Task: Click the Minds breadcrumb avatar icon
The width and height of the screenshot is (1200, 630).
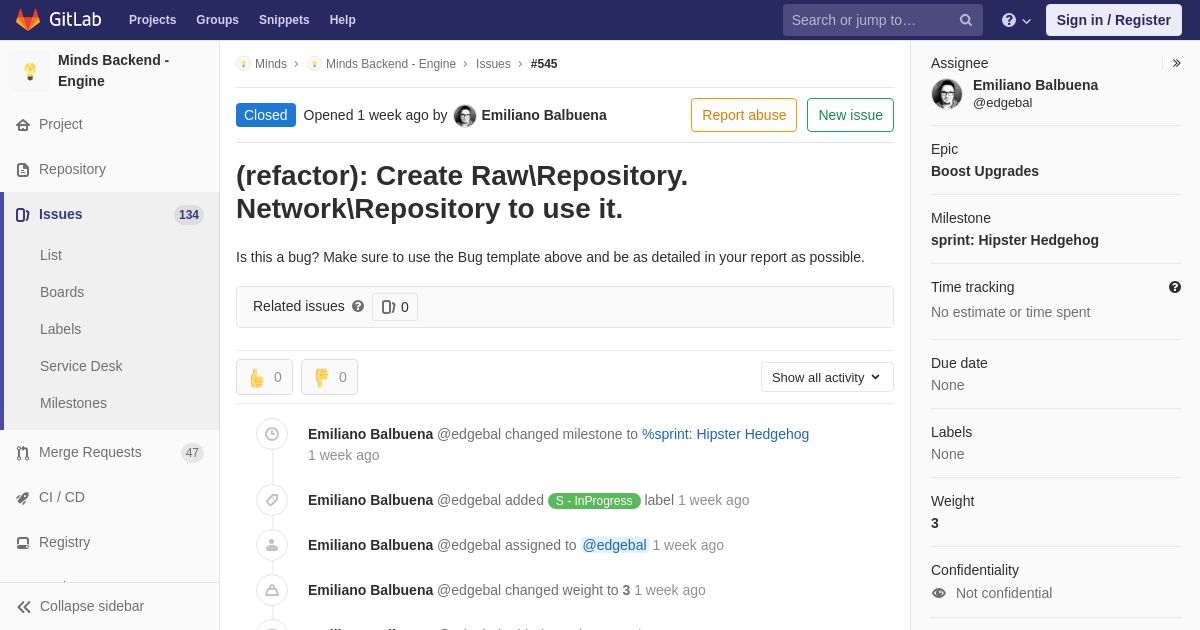Action: pos(243,64)
